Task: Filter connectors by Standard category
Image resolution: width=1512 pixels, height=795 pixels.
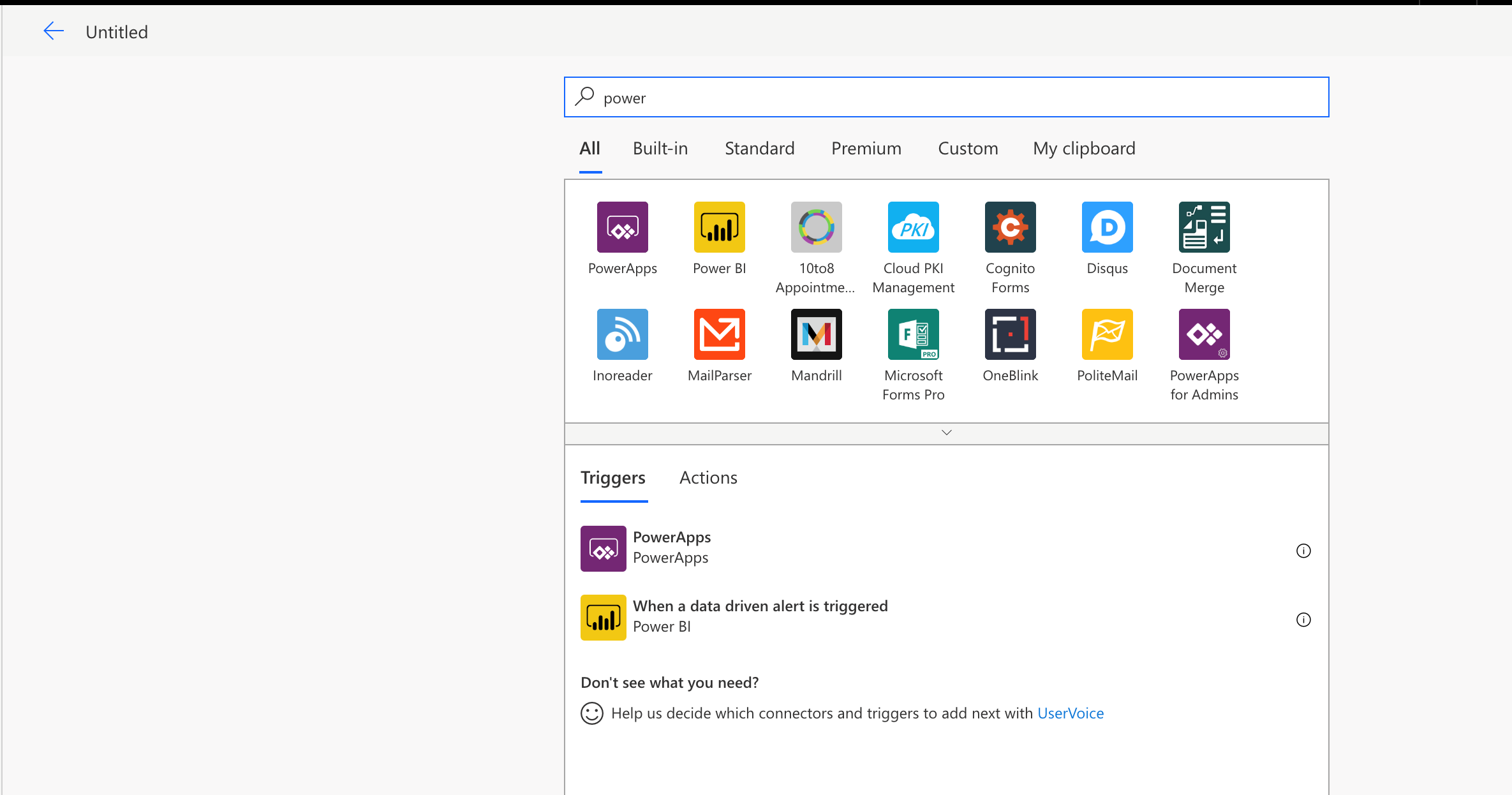Action: 760,148
